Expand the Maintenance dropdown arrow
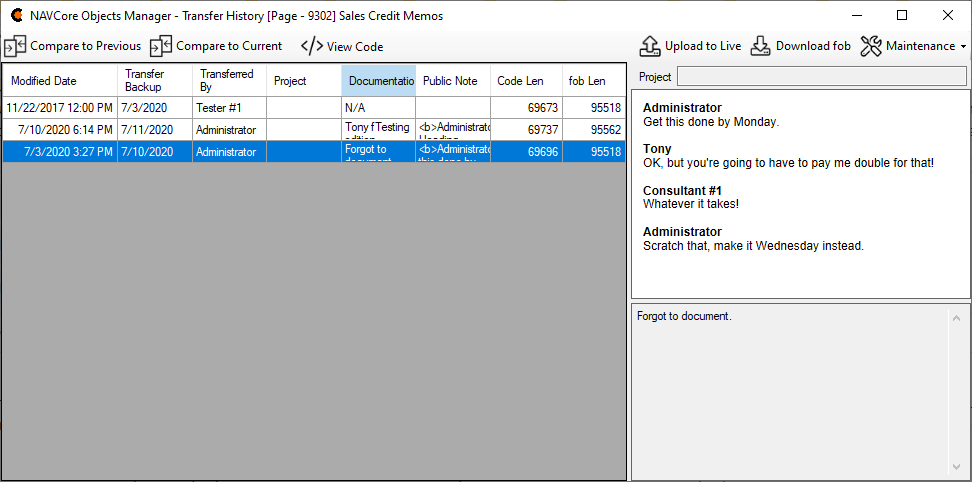Viewport: 972px width, 482px height. 963,47
